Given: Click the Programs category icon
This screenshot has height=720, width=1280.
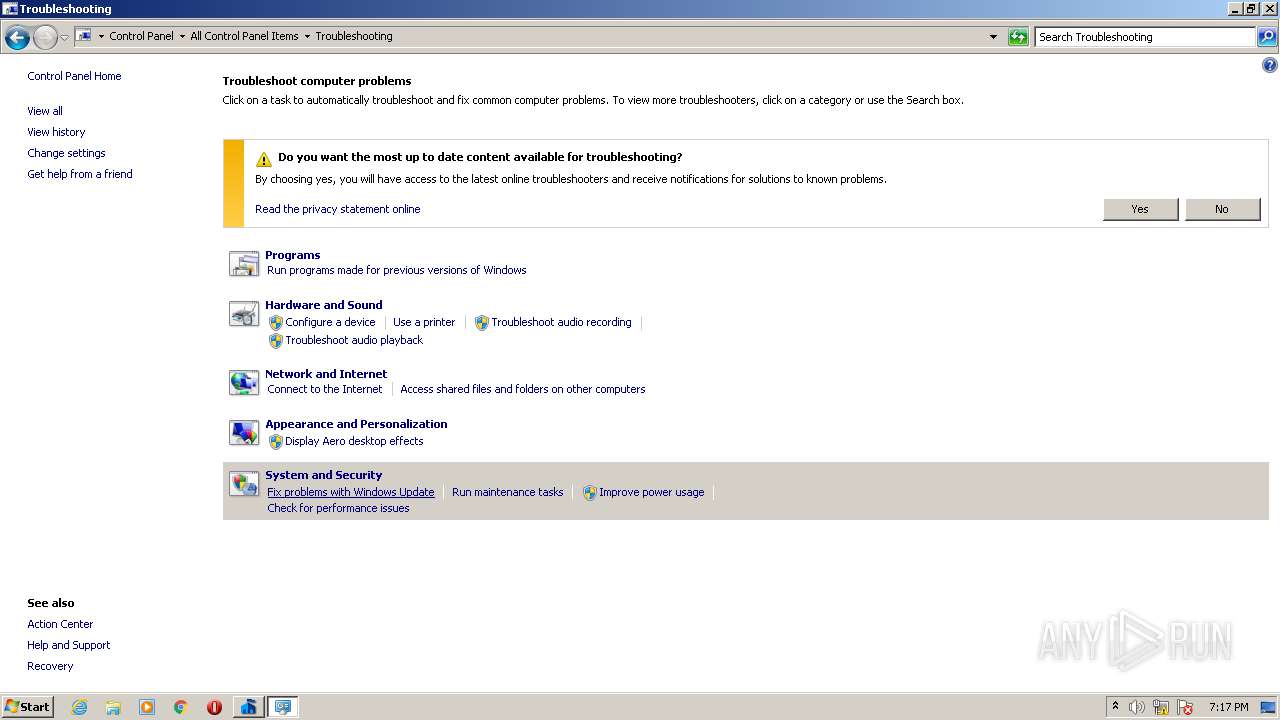Looking at the screenshot, I should [244, 263].
